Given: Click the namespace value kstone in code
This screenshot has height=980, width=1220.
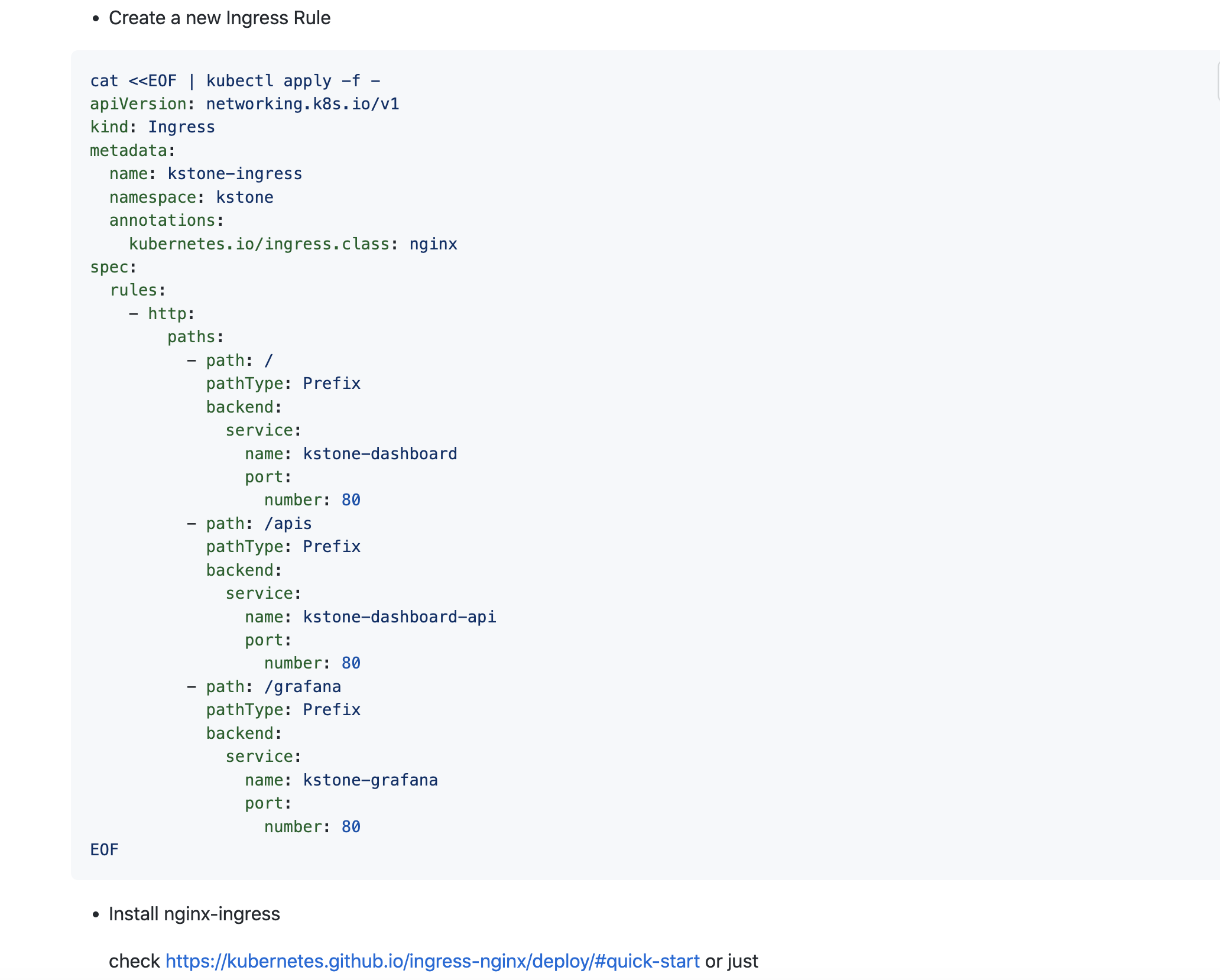Looking at the screenshot, I should [246, 197].
